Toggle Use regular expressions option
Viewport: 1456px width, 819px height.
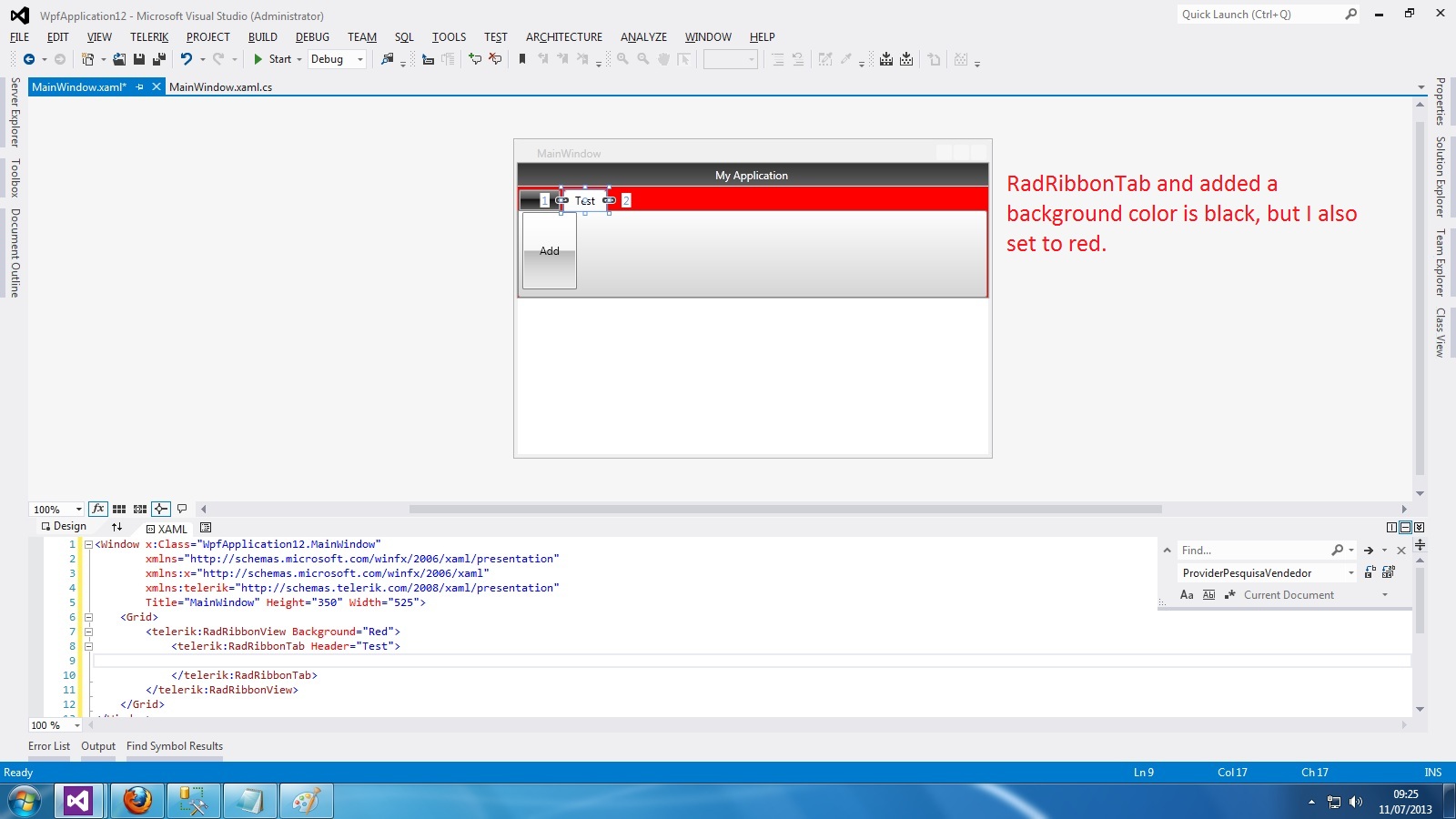click(1229, 595)
